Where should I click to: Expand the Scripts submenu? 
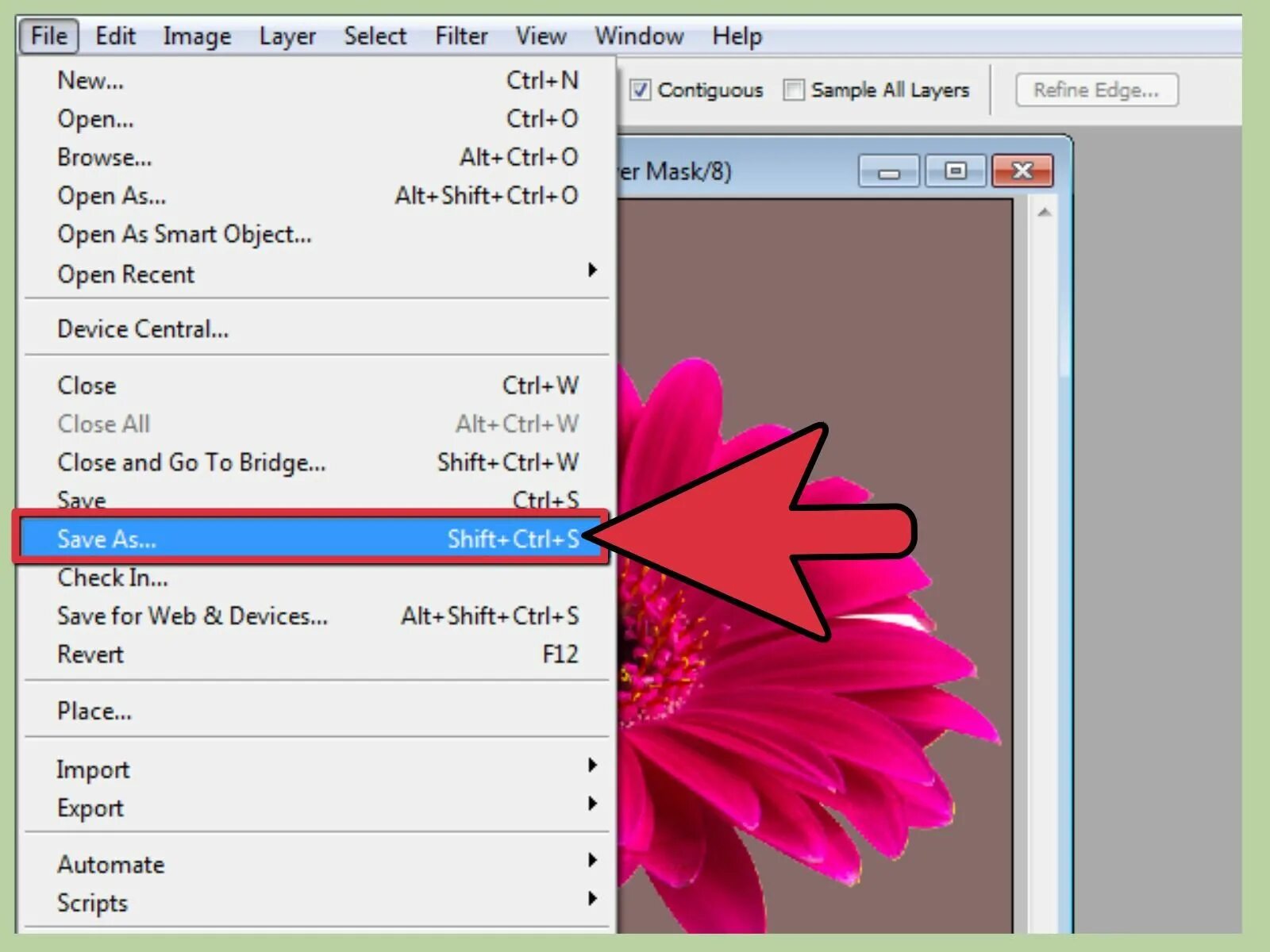point(317,903)
